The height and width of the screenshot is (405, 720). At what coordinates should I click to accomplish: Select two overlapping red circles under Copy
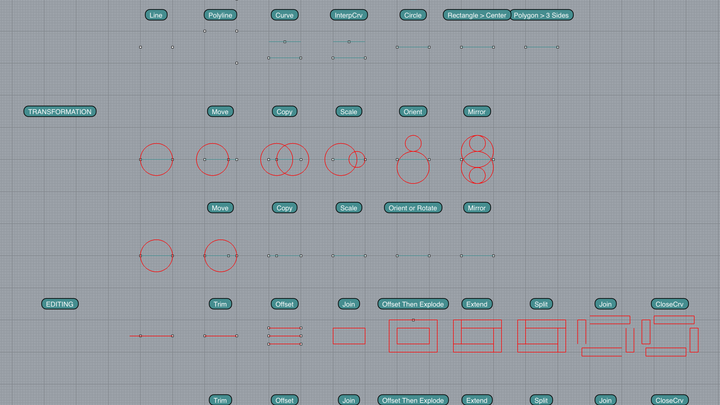click(285, 159)
